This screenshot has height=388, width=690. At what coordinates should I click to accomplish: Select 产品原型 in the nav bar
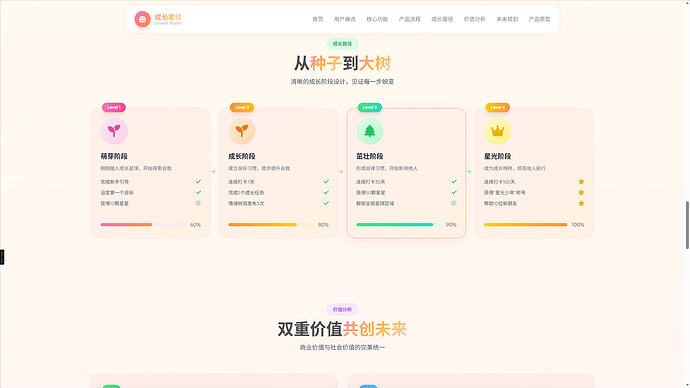pyautogui.click(x=540, y=19)
